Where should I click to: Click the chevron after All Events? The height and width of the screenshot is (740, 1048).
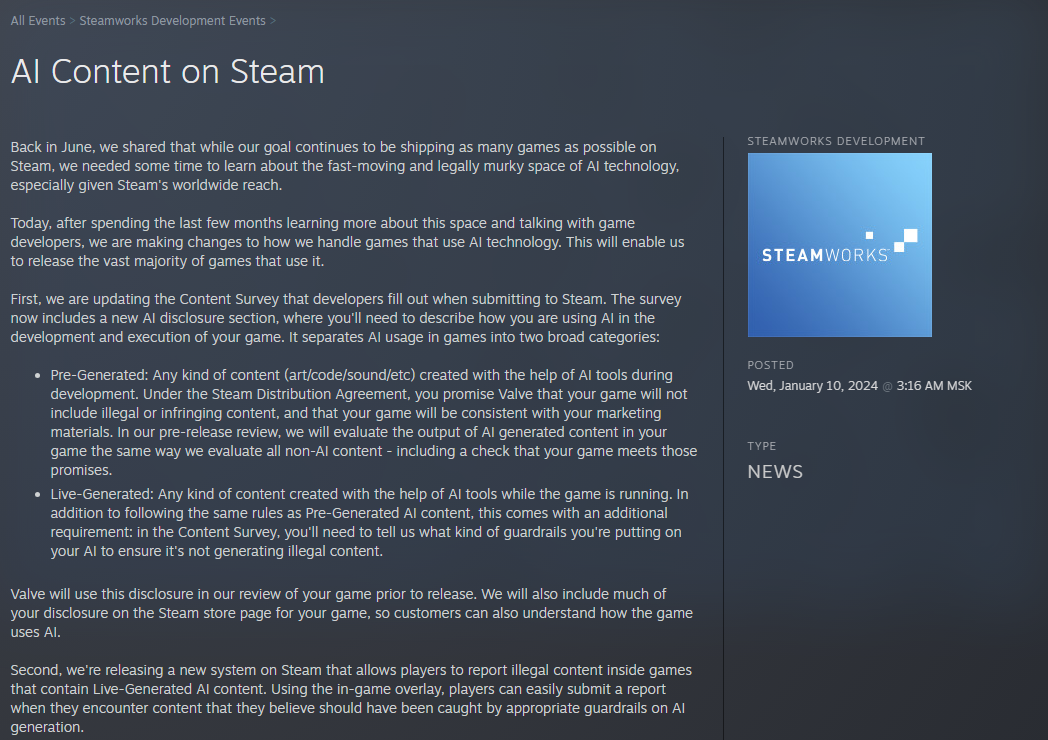coord(72,21)
